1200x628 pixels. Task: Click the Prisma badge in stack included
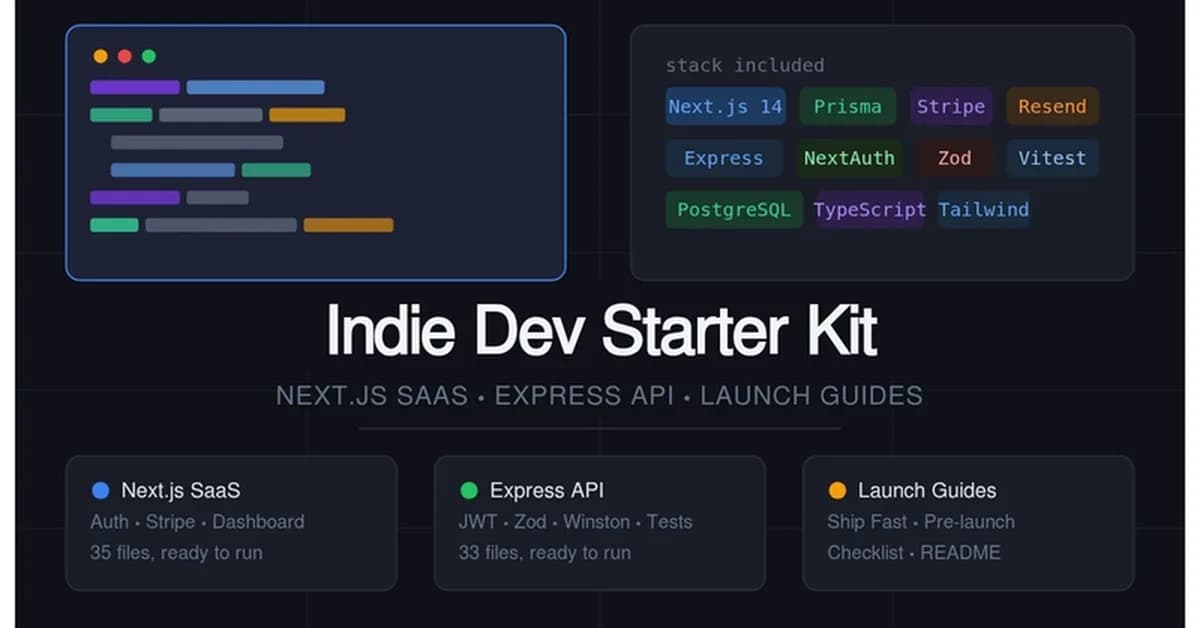click(848, 107)
